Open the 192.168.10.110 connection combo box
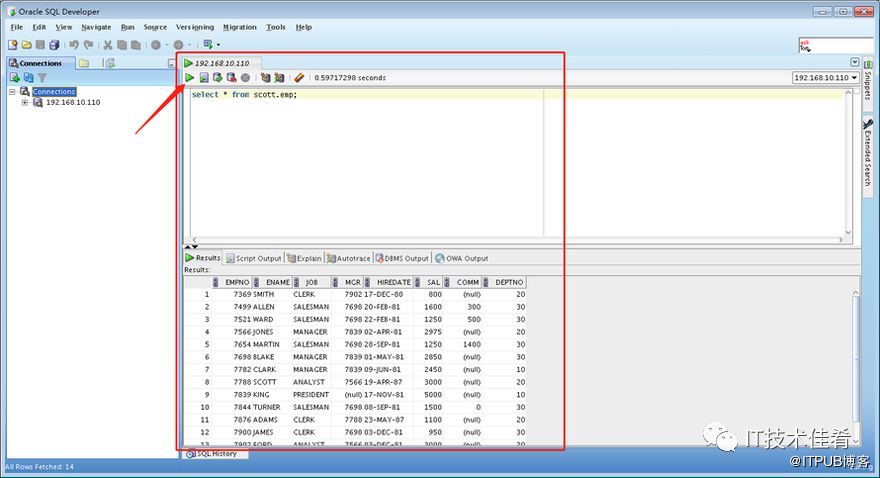This screenshot has width=880, height=478. pyautogui.click(x=826, y=77)
